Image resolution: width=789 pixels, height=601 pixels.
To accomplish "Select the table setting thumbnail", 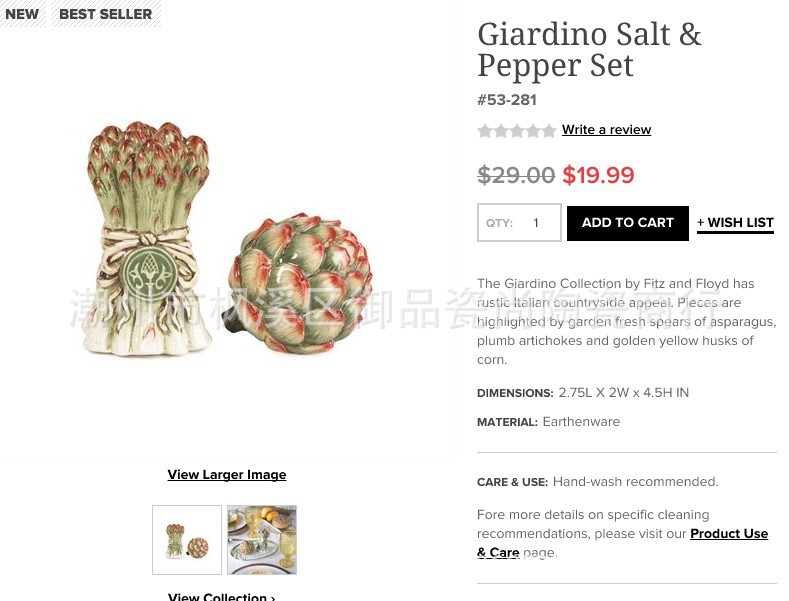I will click(x=262, y=540).
